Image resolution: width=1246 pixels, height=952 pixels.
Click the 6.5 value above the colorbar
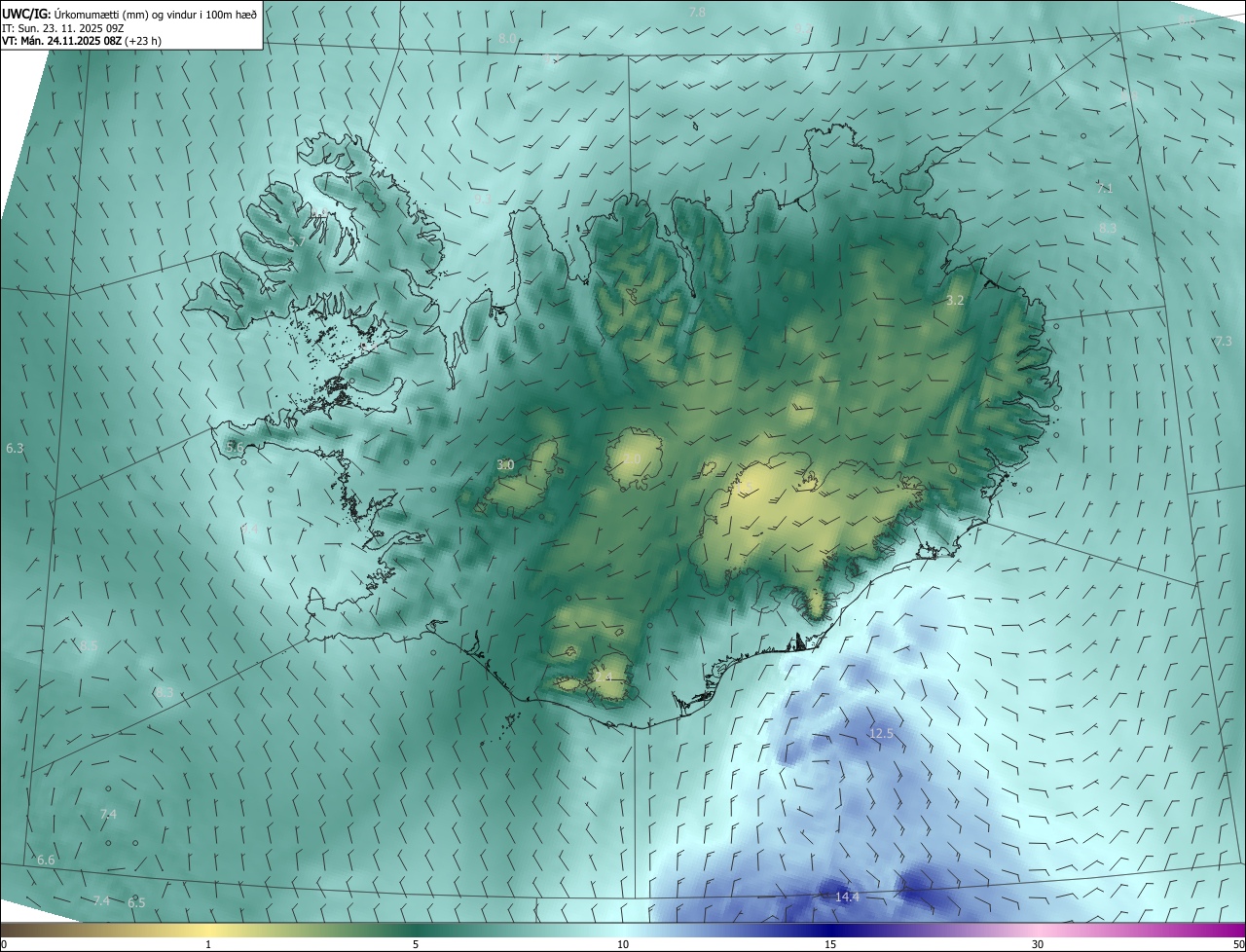136,902
